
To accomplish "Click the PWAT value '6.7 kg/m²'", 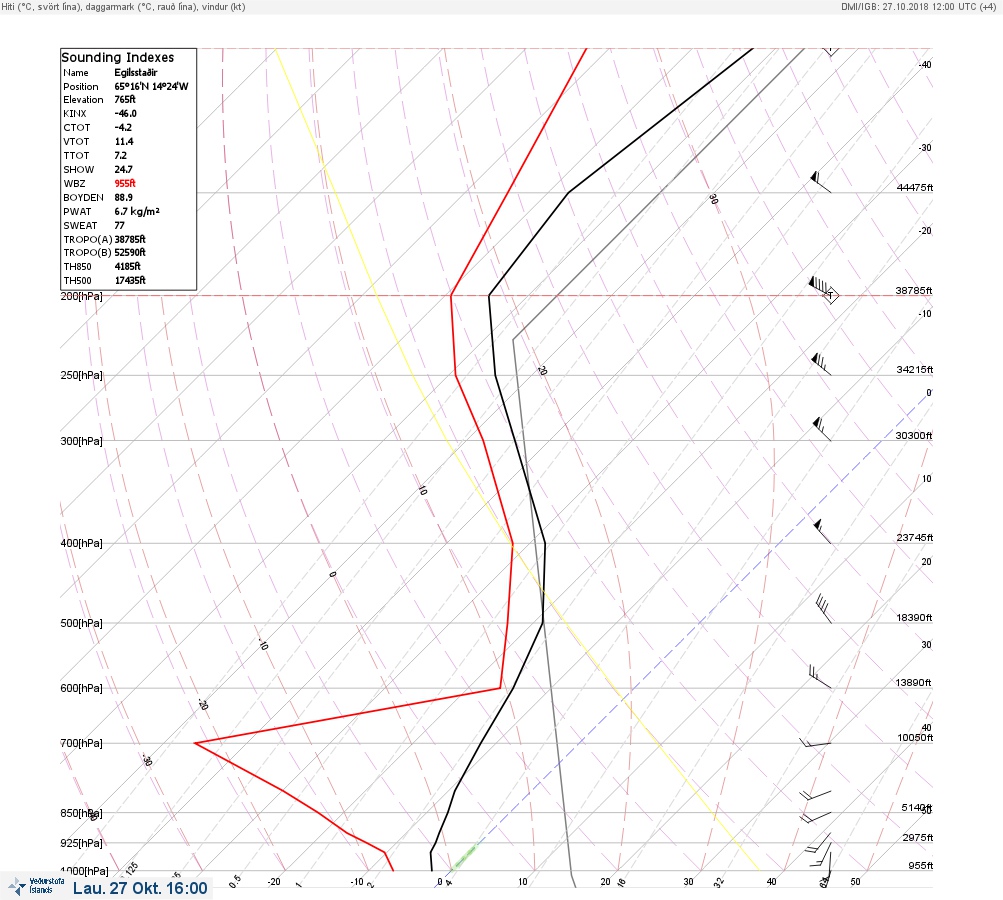I will point(137,211).
